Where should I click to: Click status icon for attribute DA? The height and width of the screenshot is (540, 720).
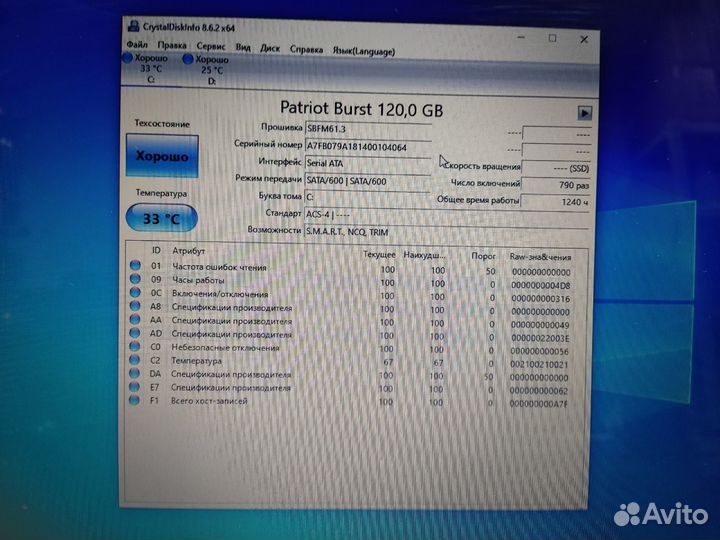coord(134,373)
